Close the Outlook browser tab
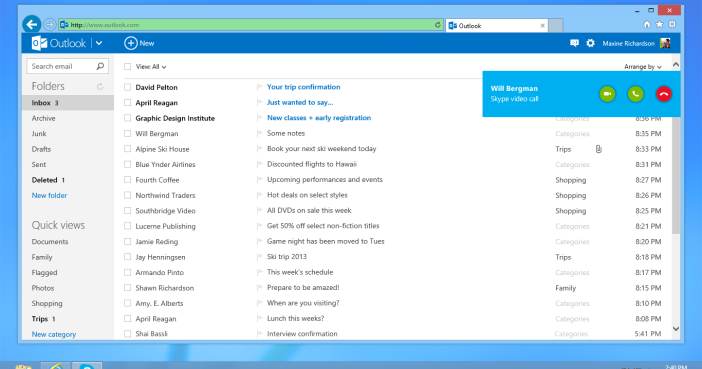This screenshot has height=369, width=702. coord(542,26)
